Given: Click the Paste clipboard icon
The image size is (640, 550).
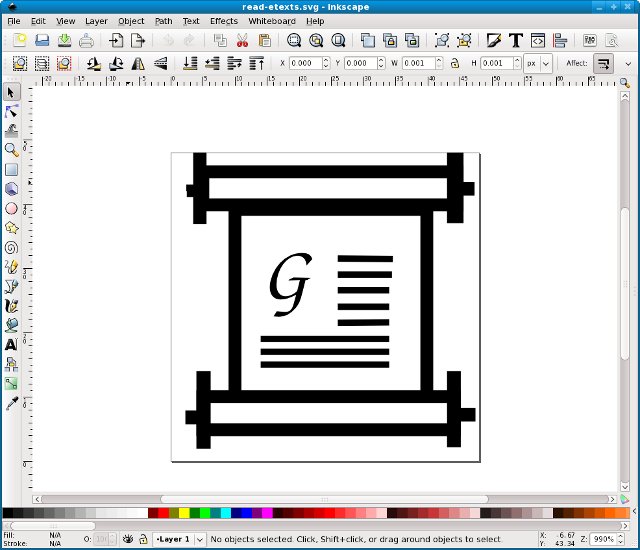Looking at the screenshot, I should (264, 40).
